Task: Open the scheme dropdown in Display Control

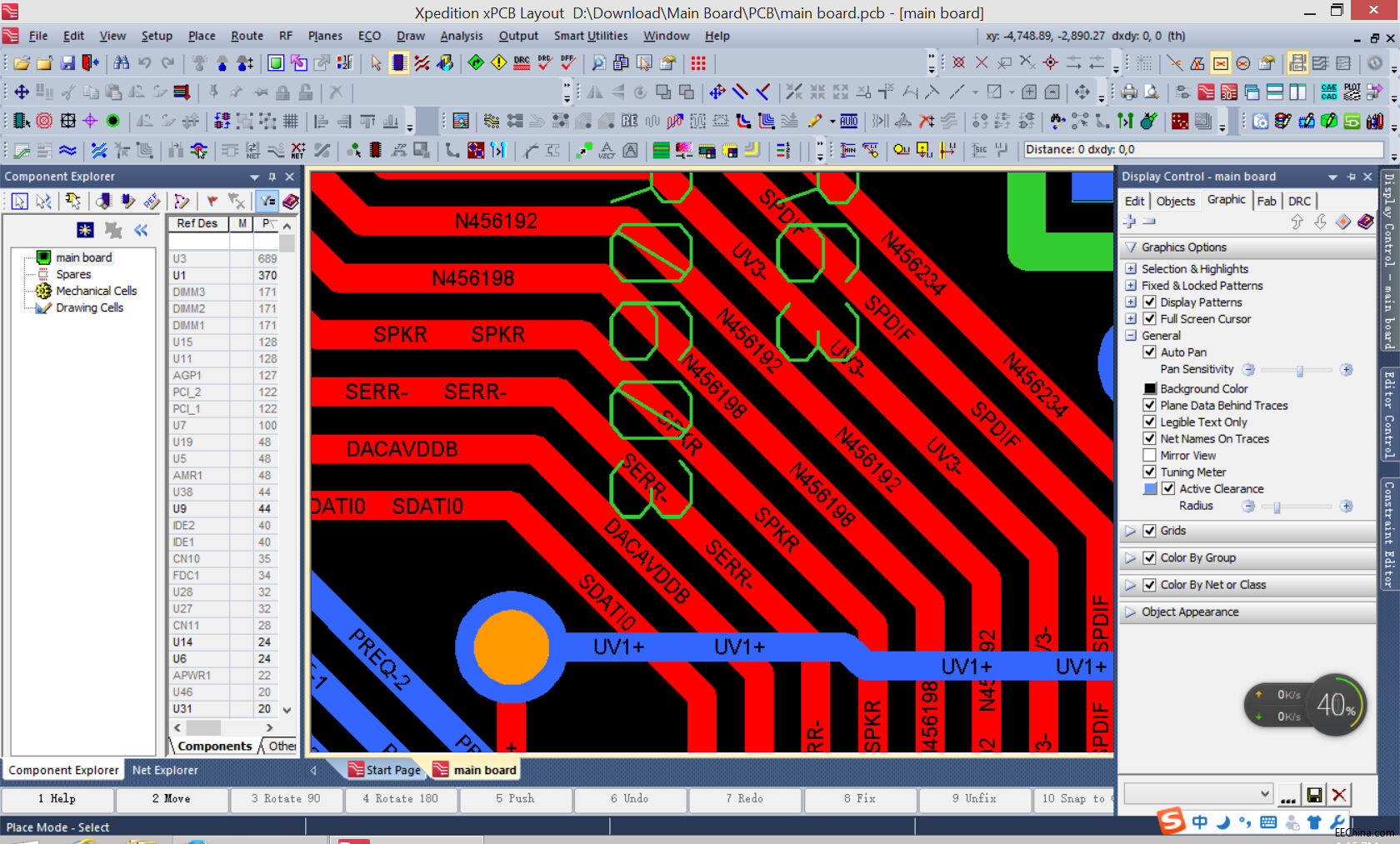Action: [x=1264, y=794]
